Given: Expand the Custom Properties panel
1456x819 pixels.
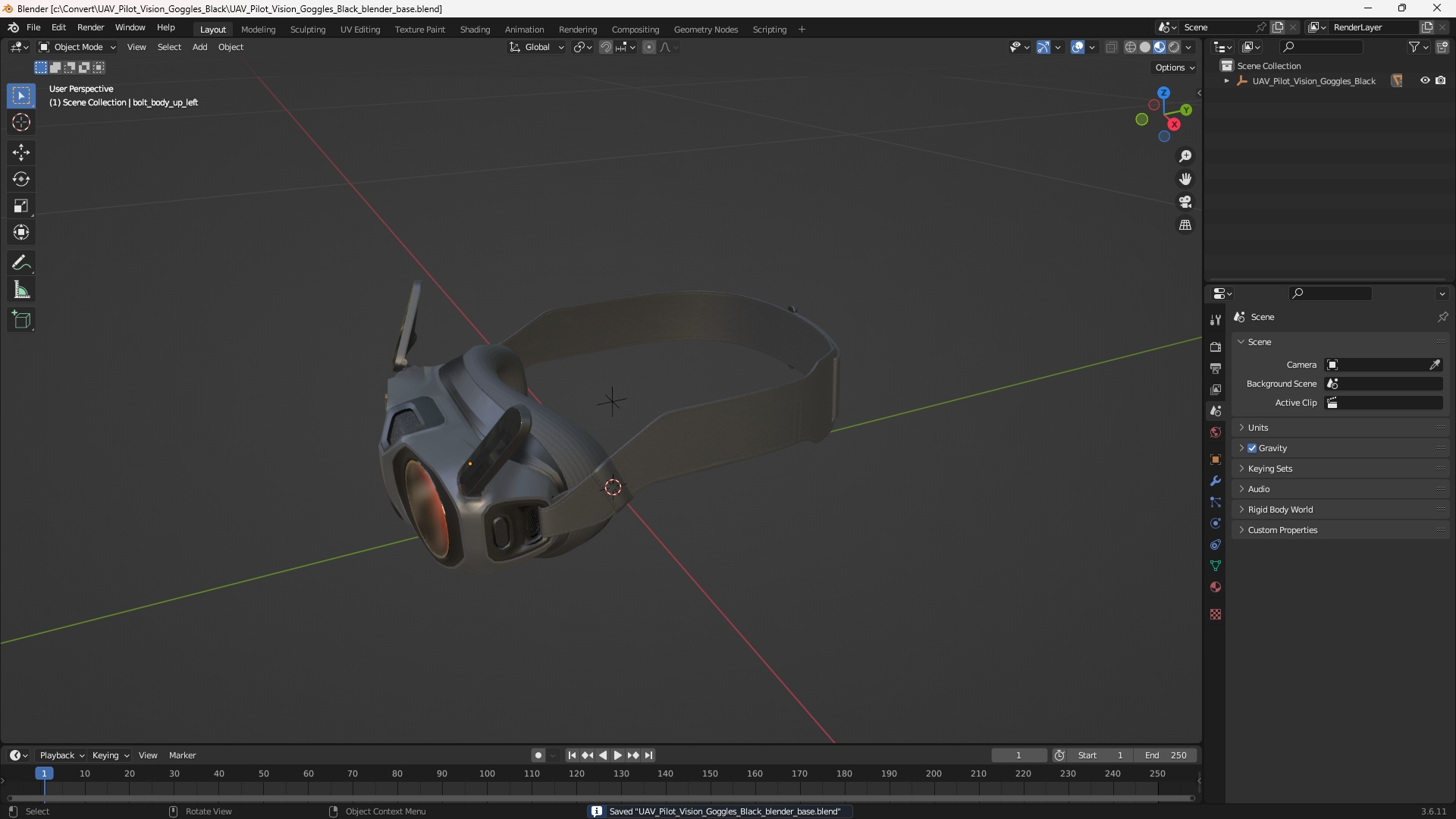Looking at the screenshot, I should (x=1341, y=530).
